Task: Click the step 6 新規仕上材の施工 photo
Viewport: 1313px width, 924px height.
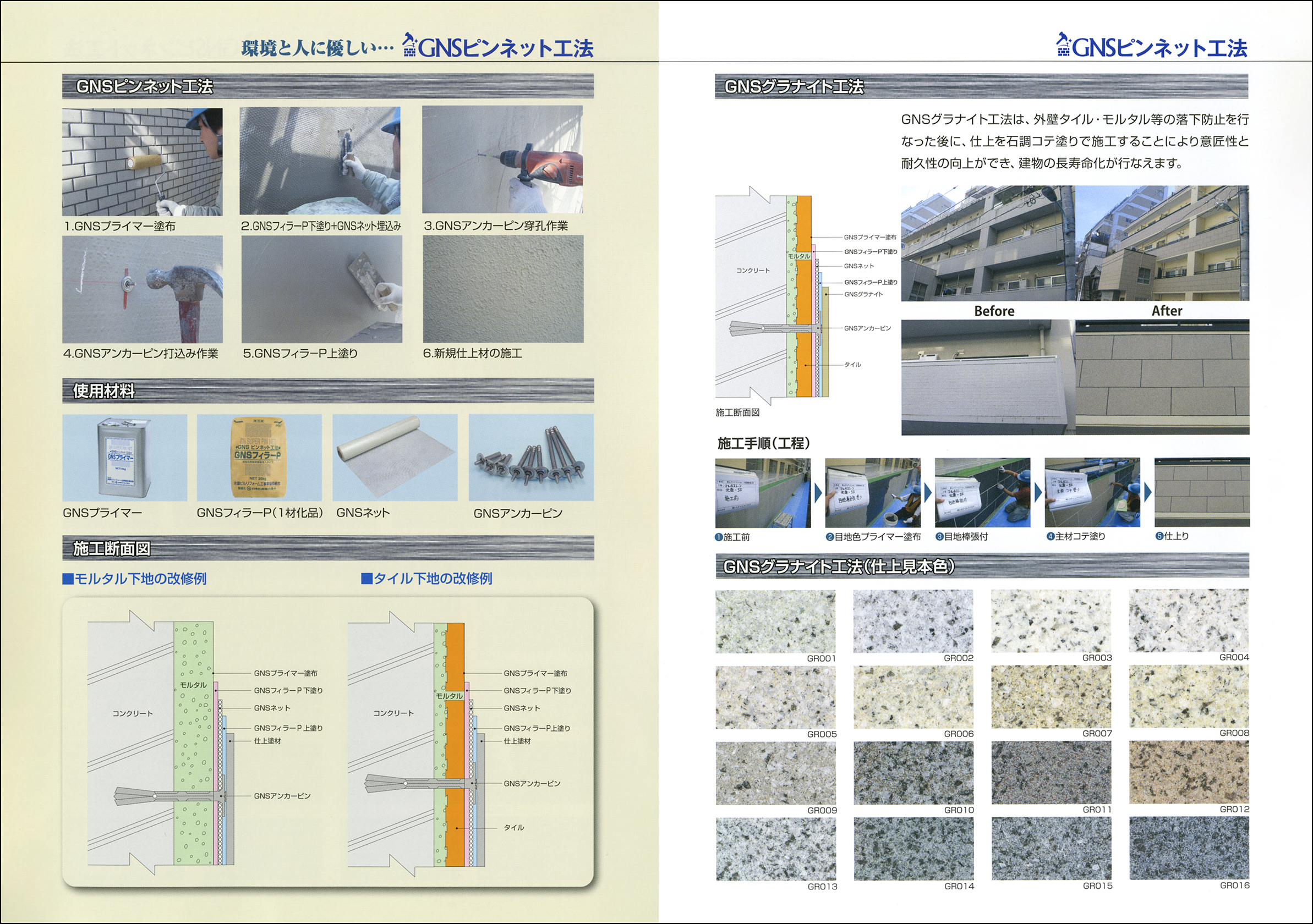Action: [x=503, y=289]
